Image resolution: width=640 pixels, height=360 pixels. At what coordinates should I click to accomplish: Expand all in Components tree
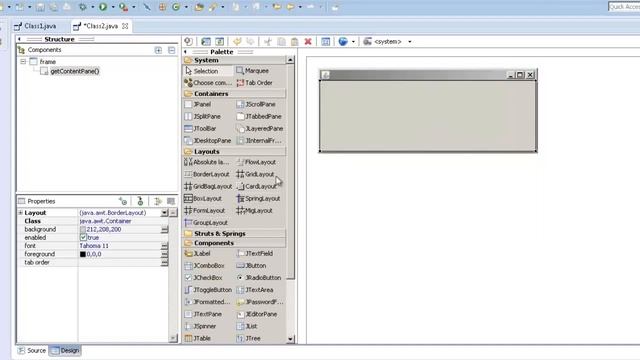(x=158, y=50)
